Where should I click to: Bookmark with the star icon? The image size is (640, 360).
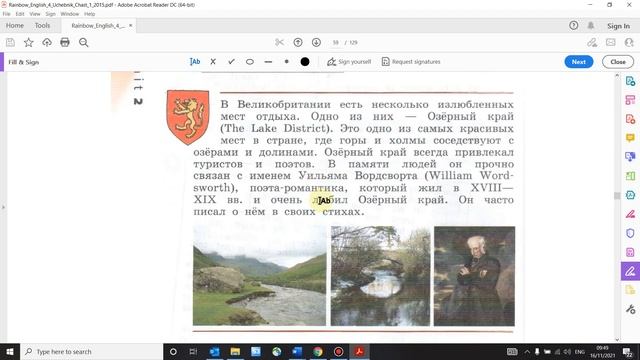[29, 42]
